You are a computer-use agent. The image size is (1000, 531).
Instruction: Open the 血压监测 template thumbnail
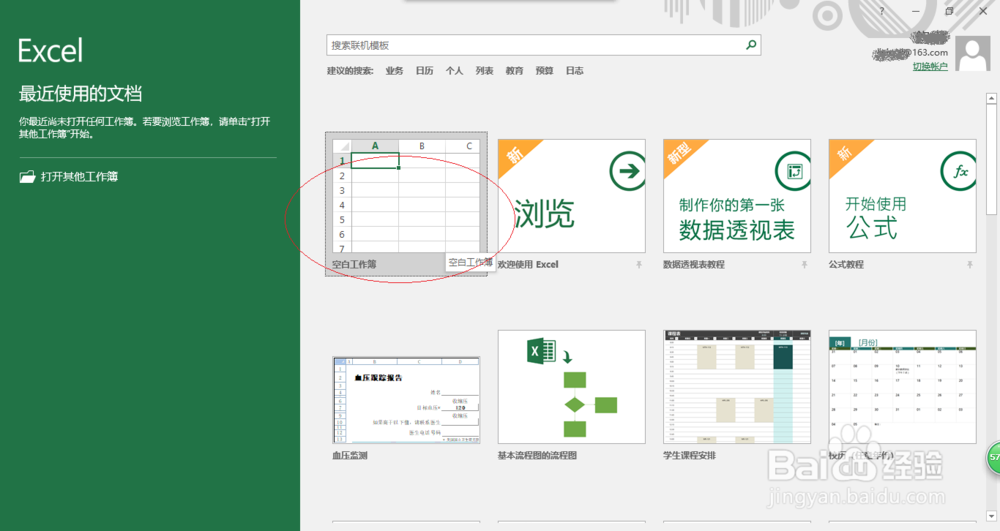406,400
